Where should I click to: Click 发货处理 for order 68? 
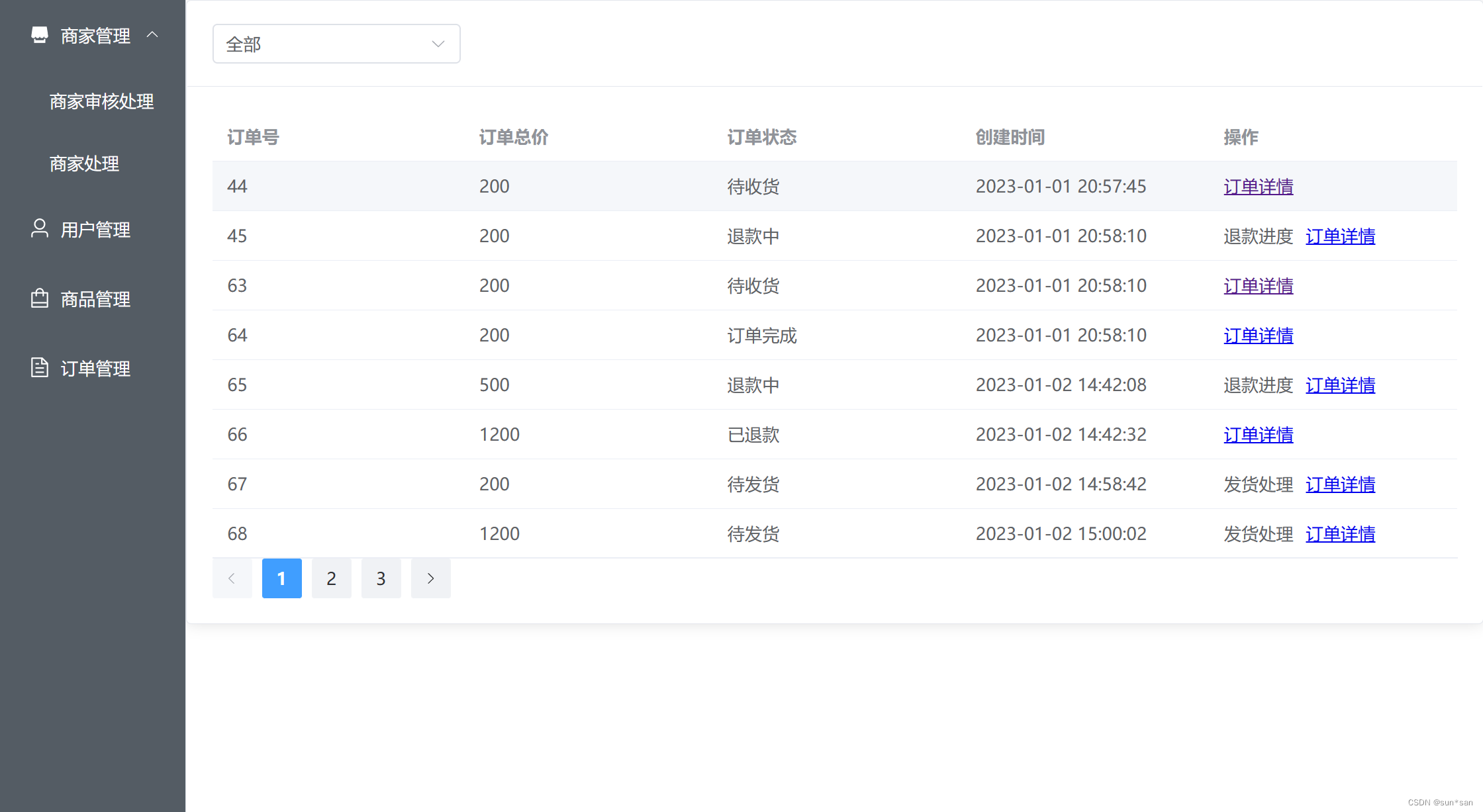click(1258, 534)
